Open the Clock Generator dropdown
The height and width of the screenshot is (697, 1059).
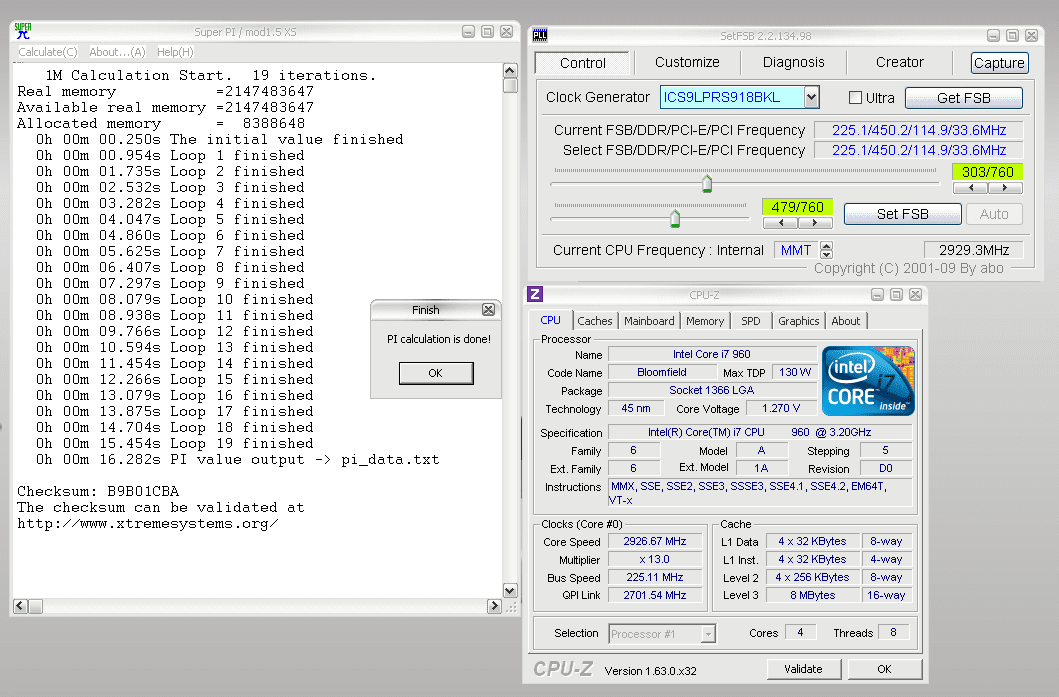(811, 97)
